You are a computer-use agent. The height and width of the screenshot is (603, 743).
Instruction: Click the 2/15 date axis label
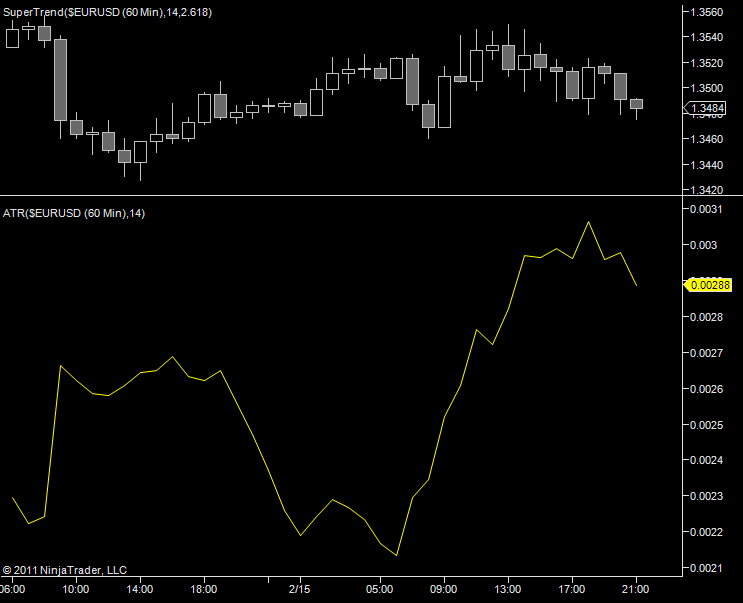click(299, 589)
